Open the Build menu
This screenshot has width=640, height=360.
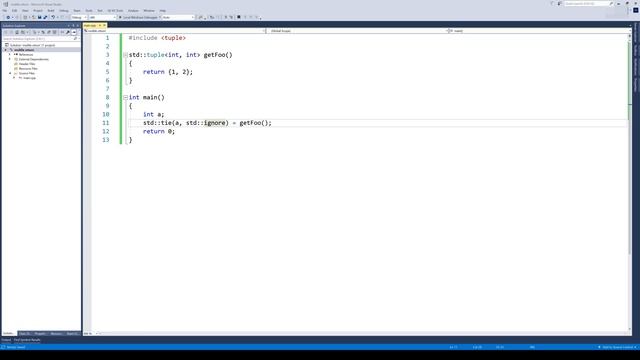tap(51, 11)
